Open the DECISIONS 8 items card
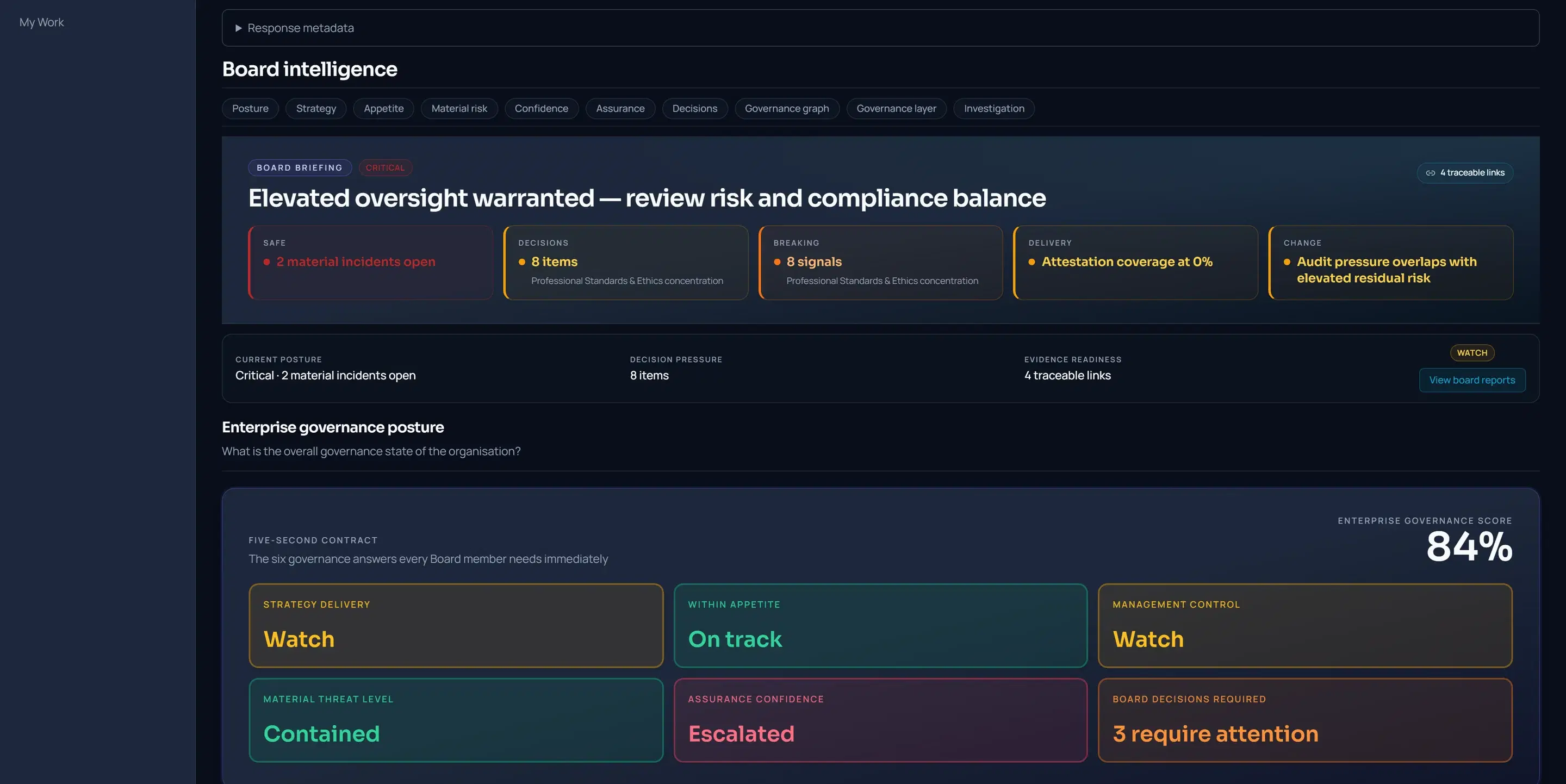Screen dimensions: 1566x784 coord(625,263)
